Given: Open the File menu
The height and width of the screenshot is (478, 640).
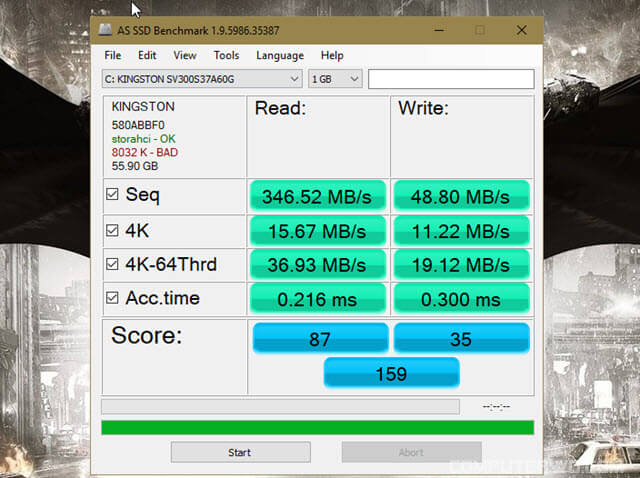Looking at the screenshot, I should 113,56.
